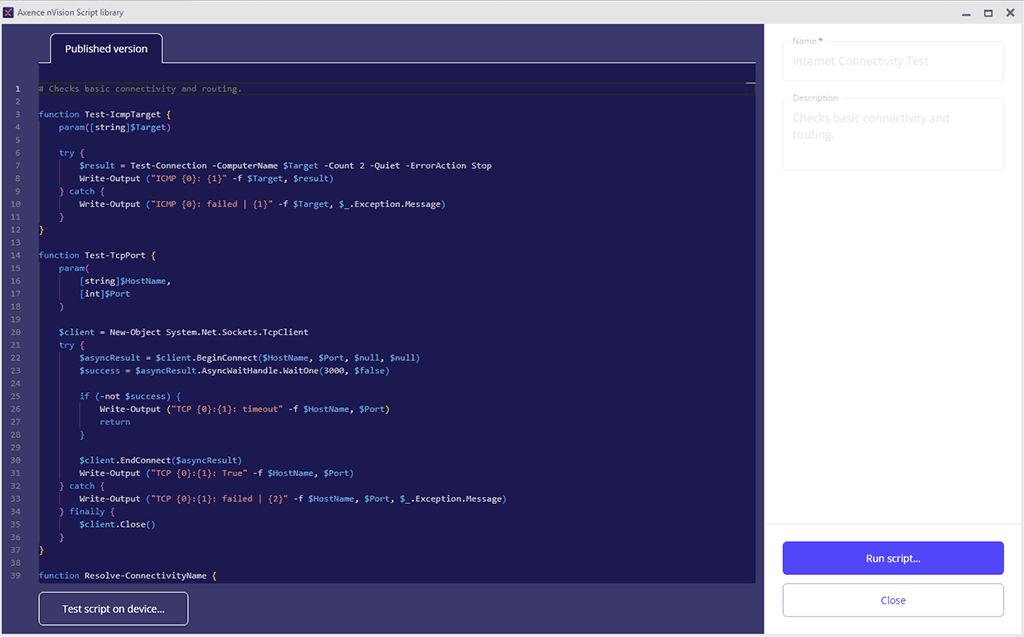Minimize the Script library window
This screenshot has height=637, width=1024.
click(966, 13)
